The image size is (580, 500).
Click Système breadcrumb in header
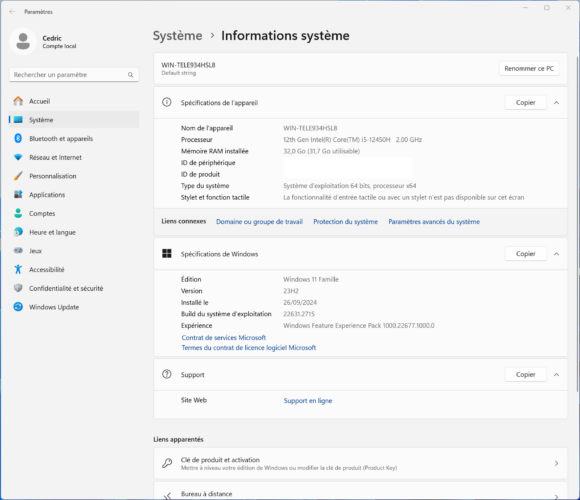(x=178, y=36)
